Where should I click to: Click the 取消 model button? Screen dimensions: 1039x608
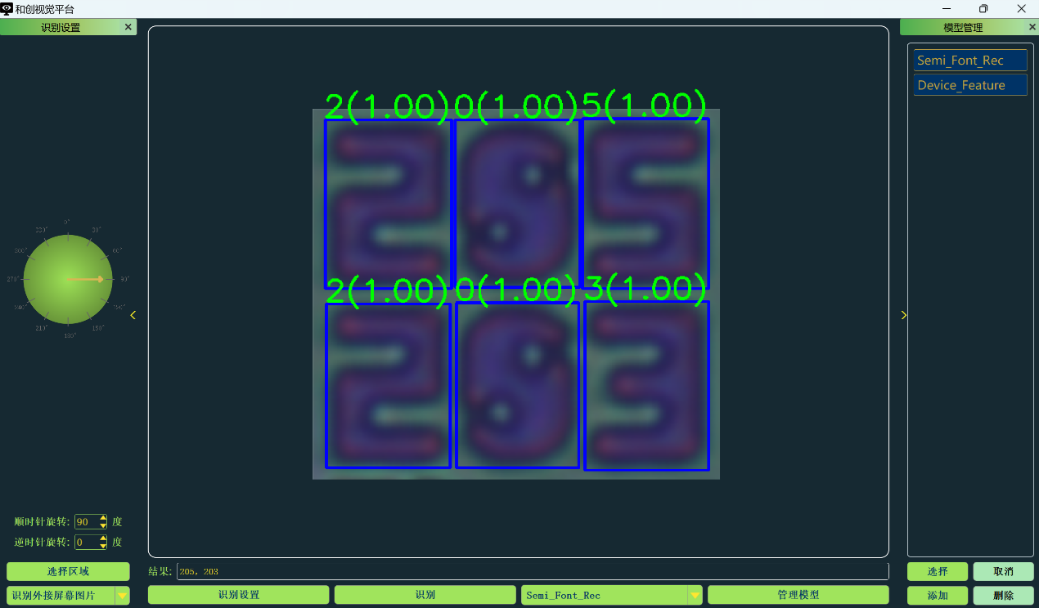pyautogui.click(x=1003, y=572)
